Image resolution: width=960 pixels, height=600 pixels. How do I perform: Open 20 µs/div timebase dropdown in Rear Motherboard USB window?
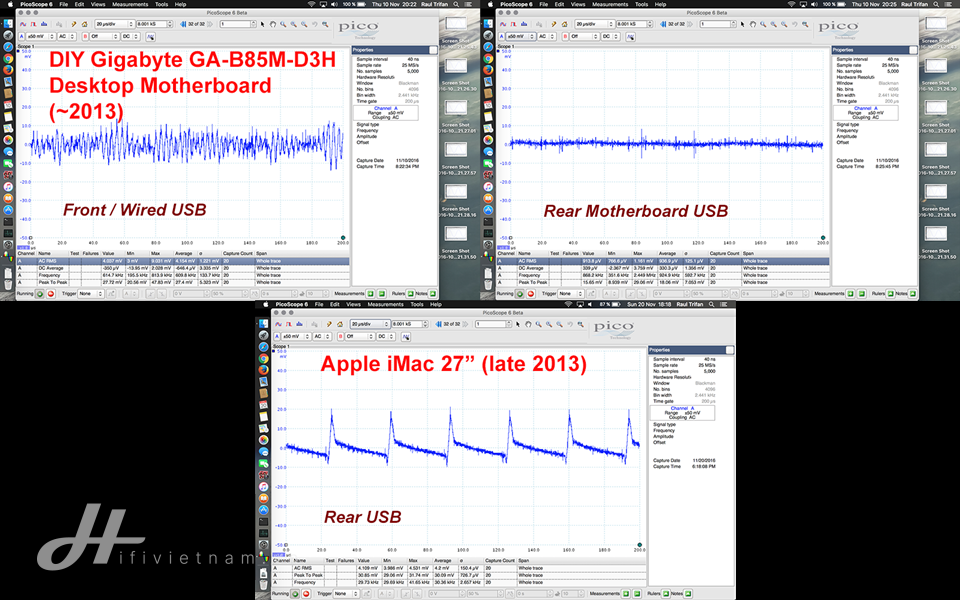tap(594, 24)
